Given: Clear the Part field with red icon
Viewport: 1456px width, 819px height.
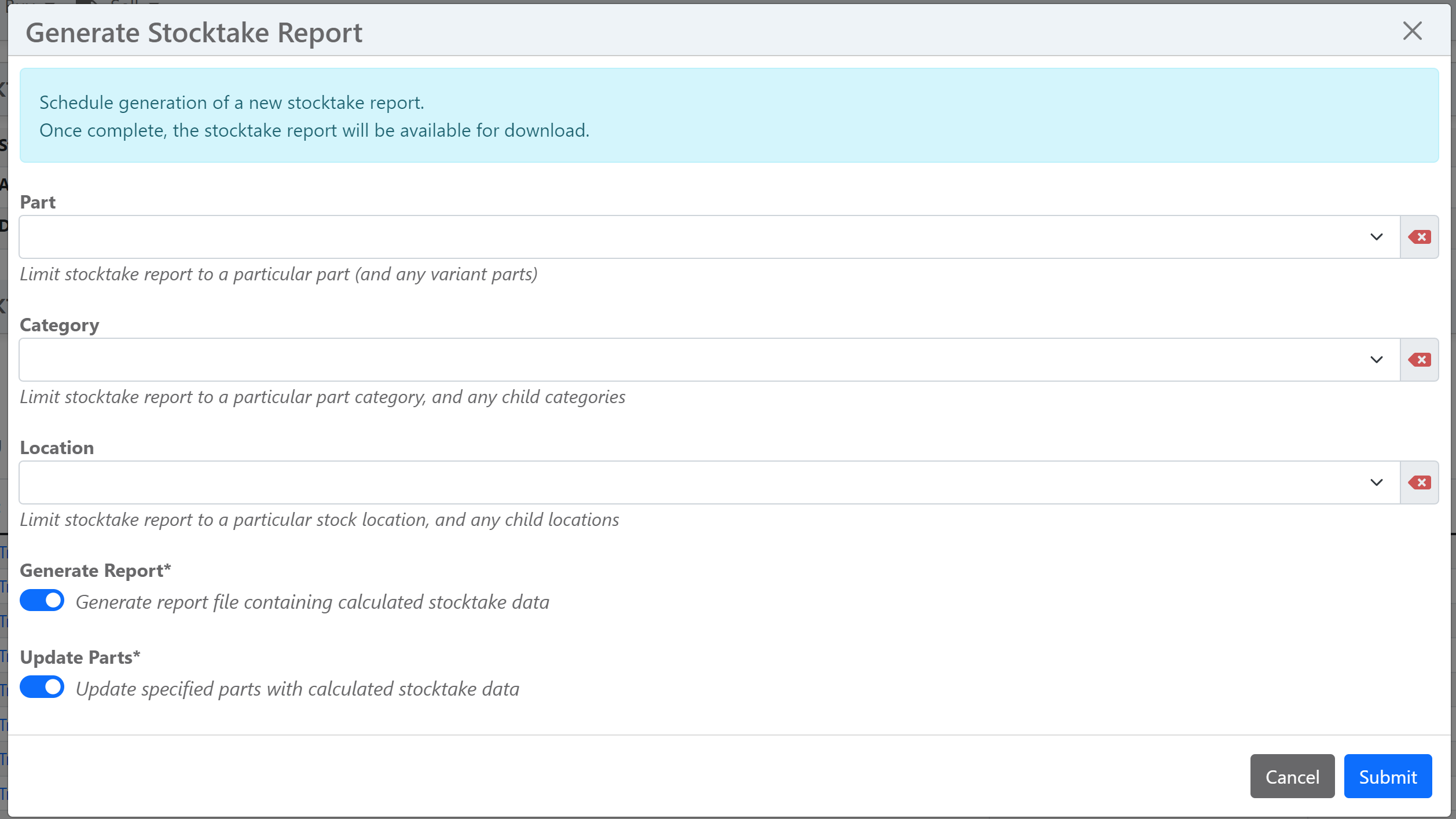Looking at the screenshot, I should (1419, 237).
